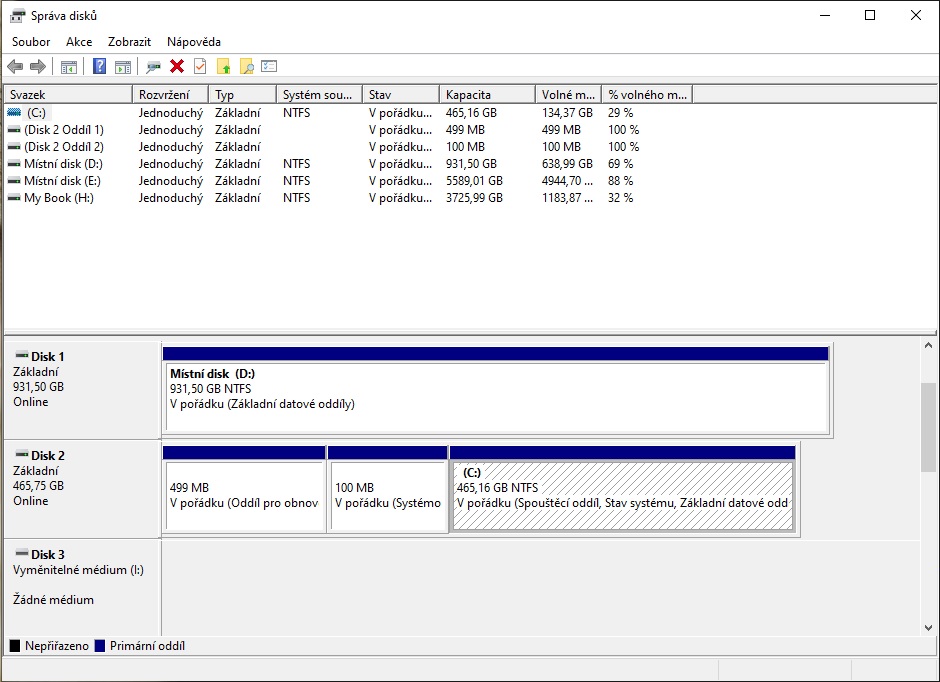Click the back arrow toolbar icon

coord(15,67)
